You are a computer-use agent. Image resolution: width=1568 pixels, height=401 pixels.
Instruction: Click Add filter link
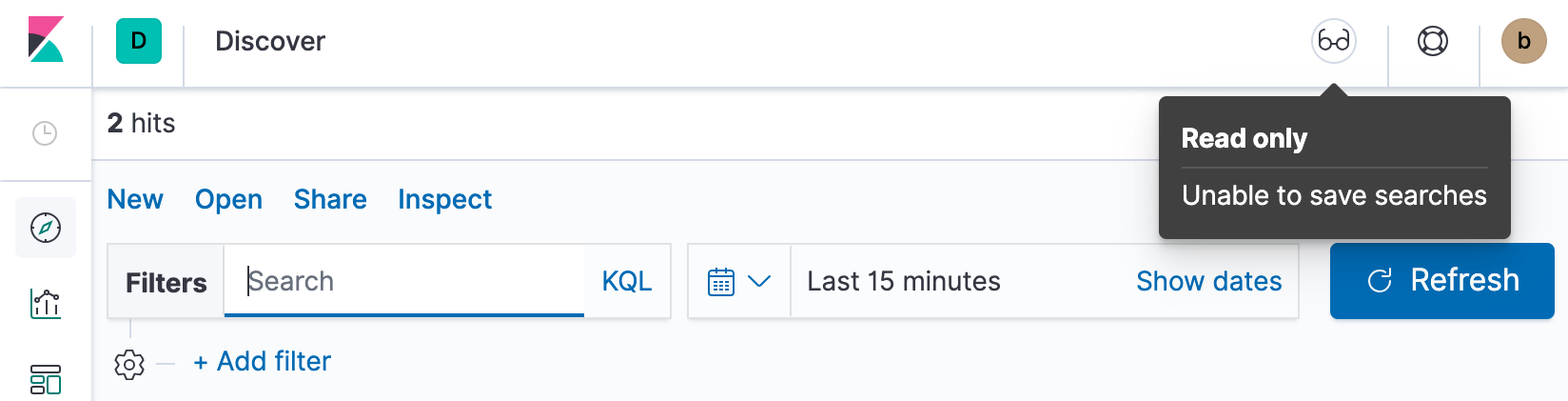[x=262, y=362]
